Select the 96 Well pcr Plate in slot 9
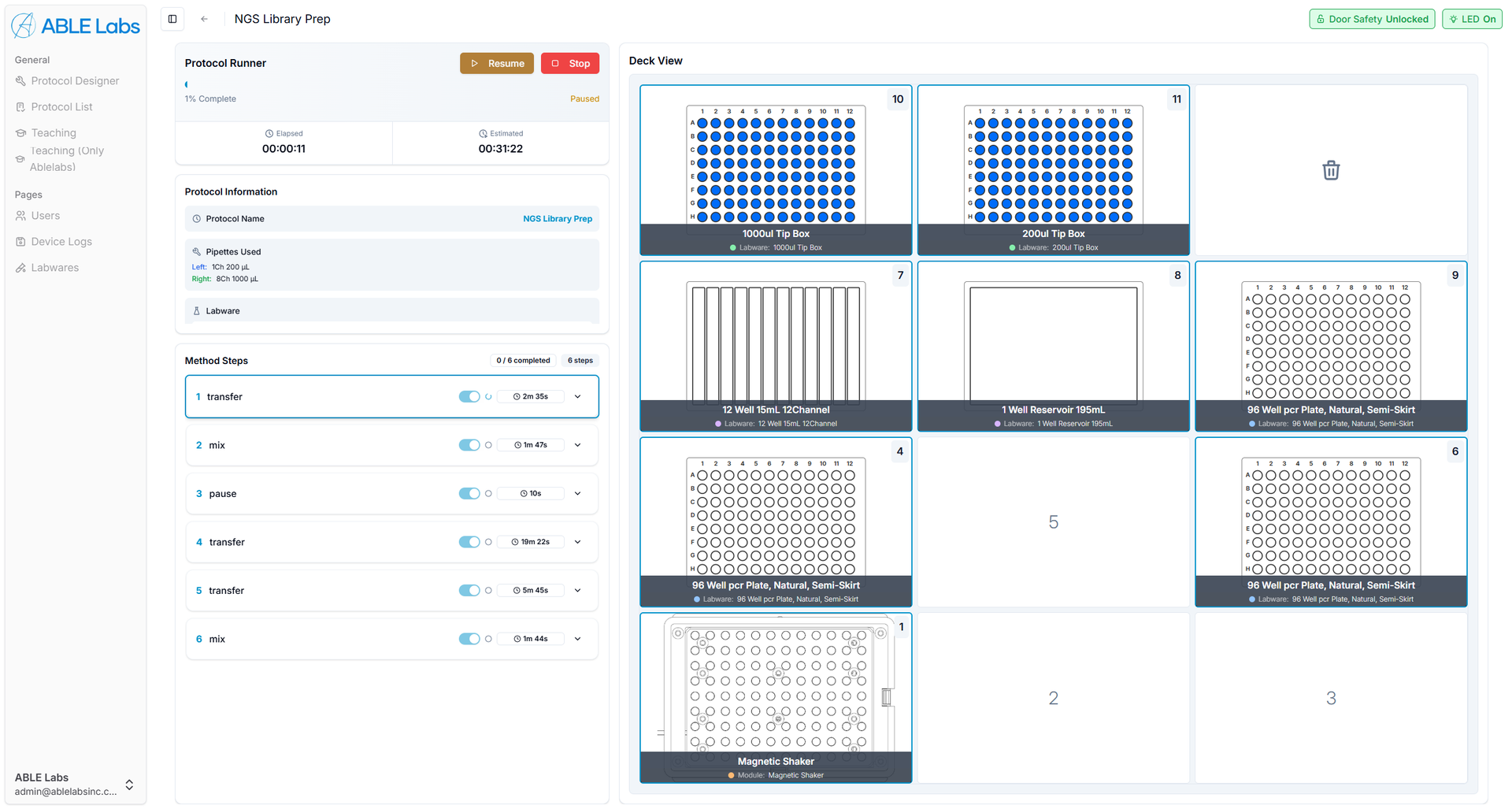Image resolution: width=1512 pixels, height=809 pixels. 1331,347
